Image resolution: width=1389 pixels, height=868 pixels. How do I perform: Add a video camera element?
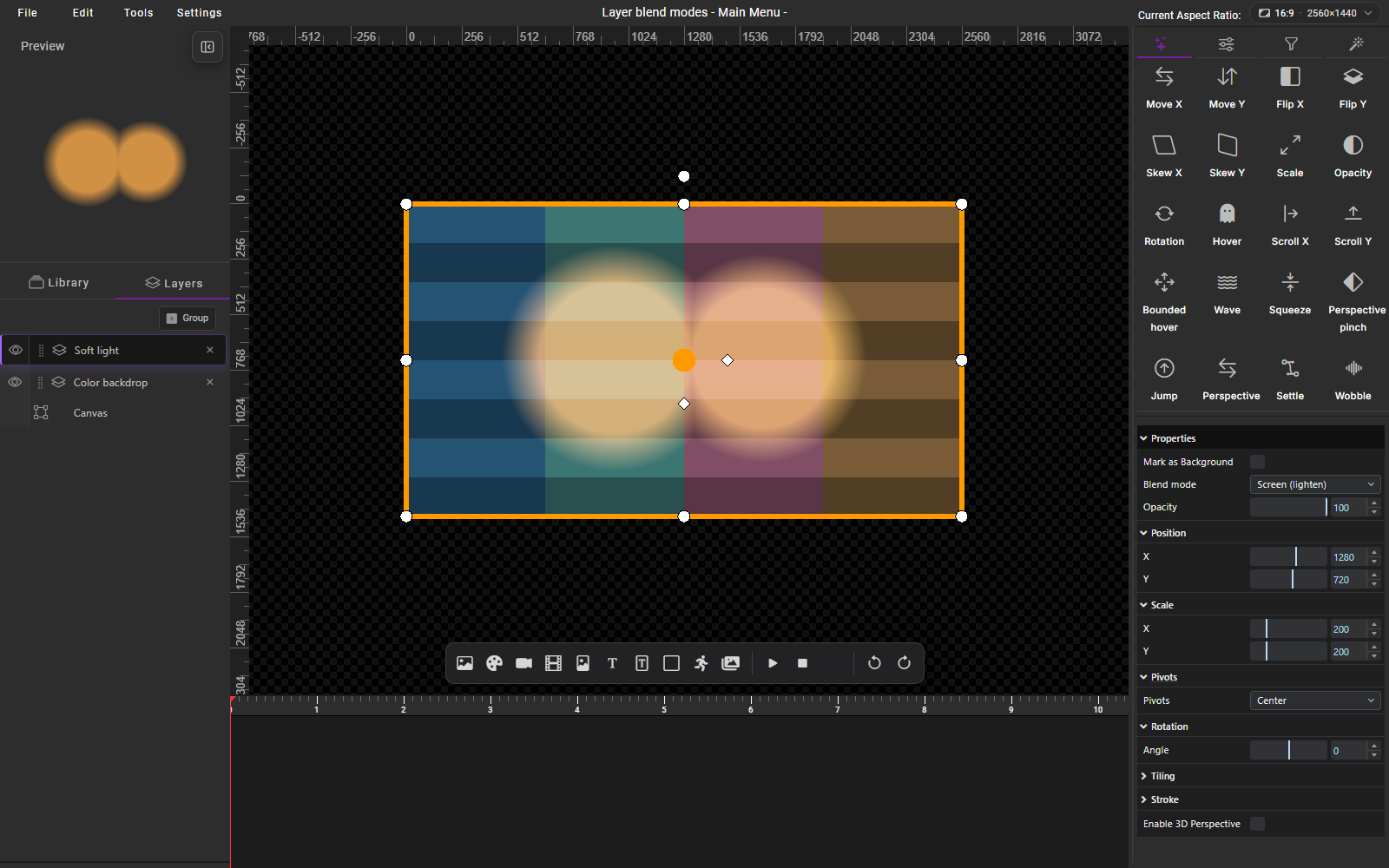click(x=523, y=663)
